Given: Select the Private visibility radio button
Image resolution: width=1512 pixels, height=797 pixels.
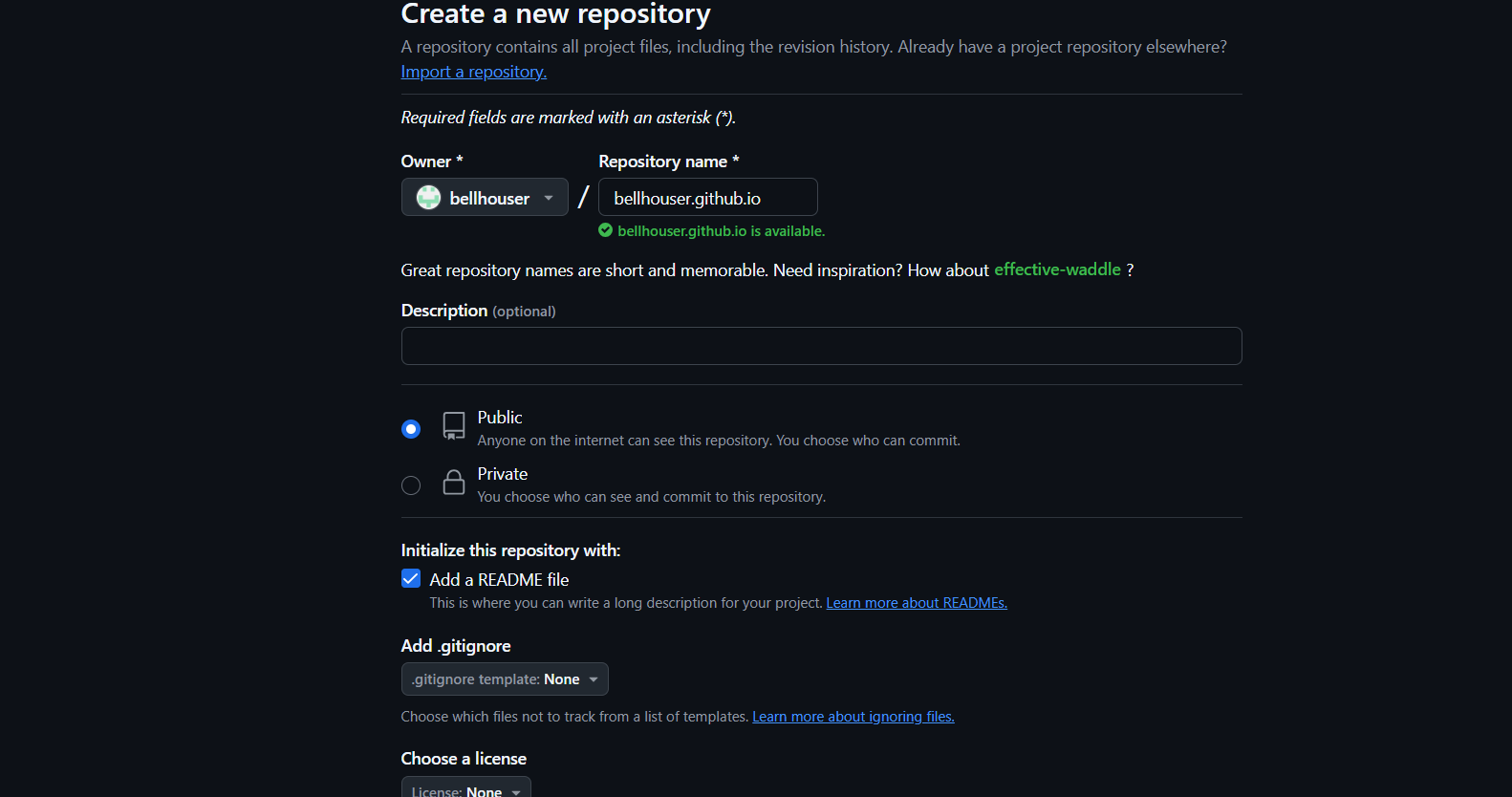Looking at the screenshot, I should point(411,485).
